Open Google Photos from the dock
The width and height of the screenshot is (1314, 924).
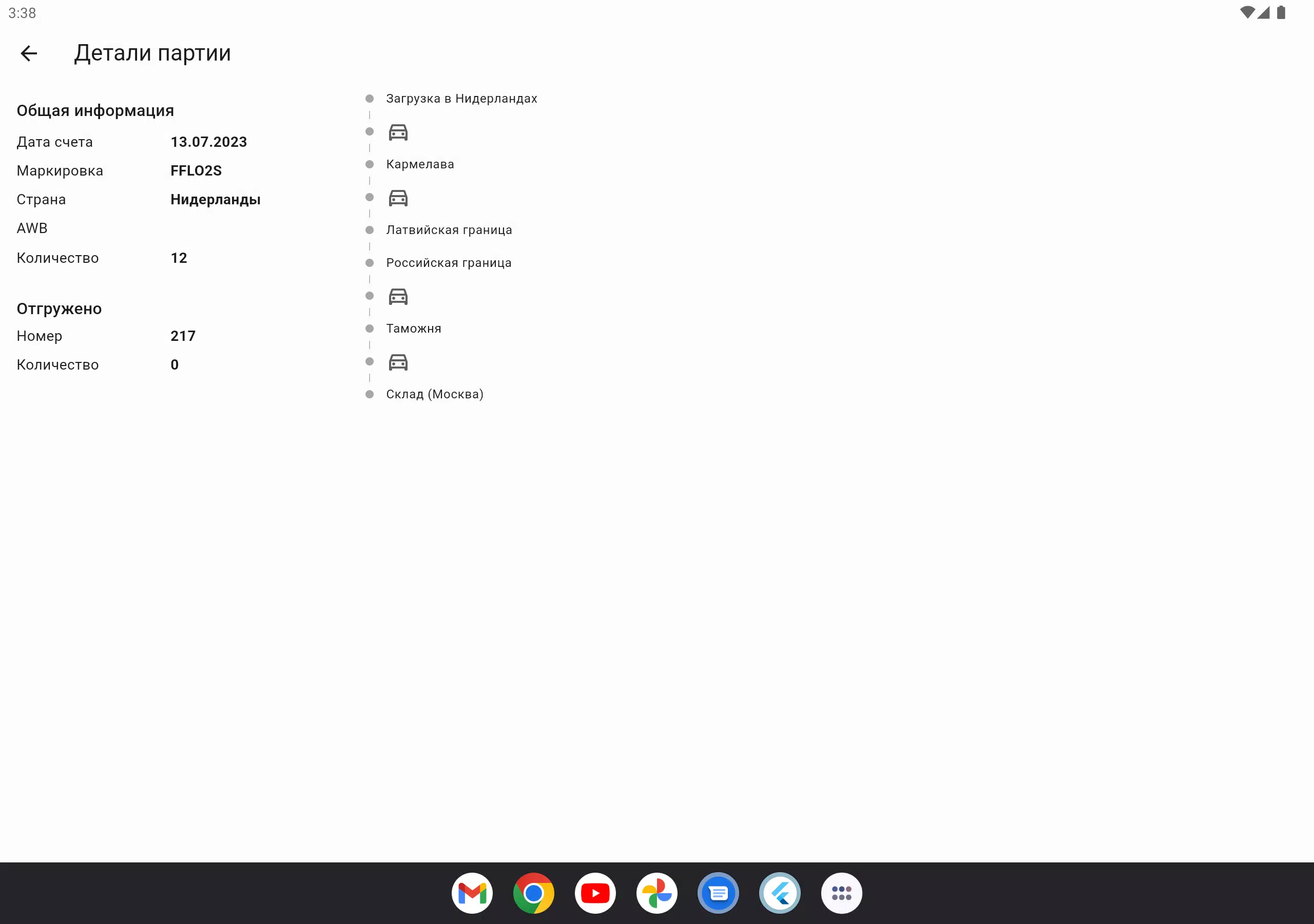click(656, 893)
